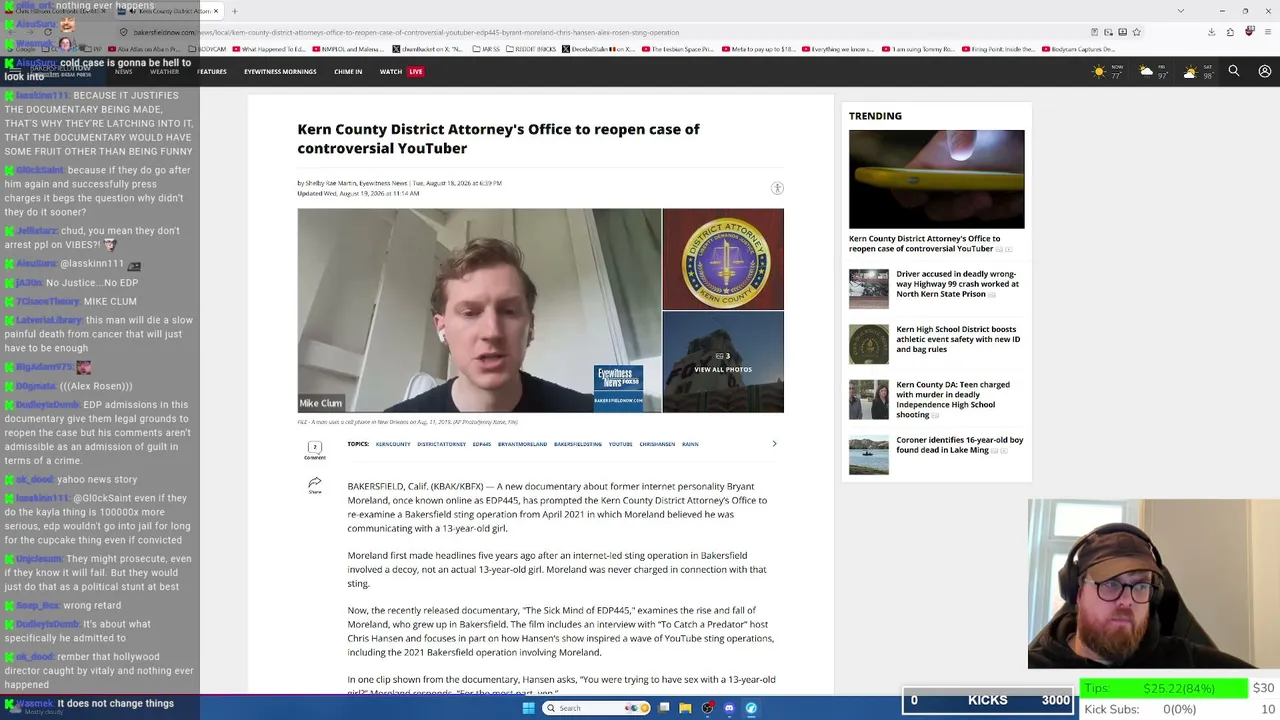The height and width of the screenshot is (720, 1280).
Task: Open the Highway 99 crash story thumbnail
Action: pos(868,289)
